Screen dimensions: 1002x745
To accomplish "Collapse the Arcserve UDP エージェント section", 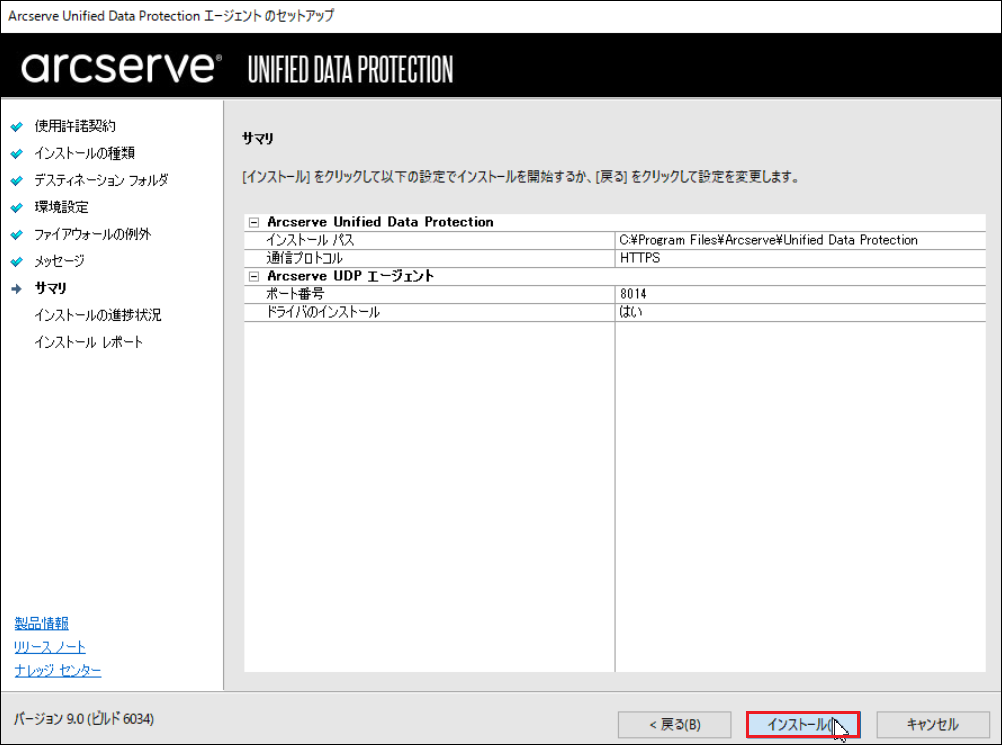I will tap(253, 276).
